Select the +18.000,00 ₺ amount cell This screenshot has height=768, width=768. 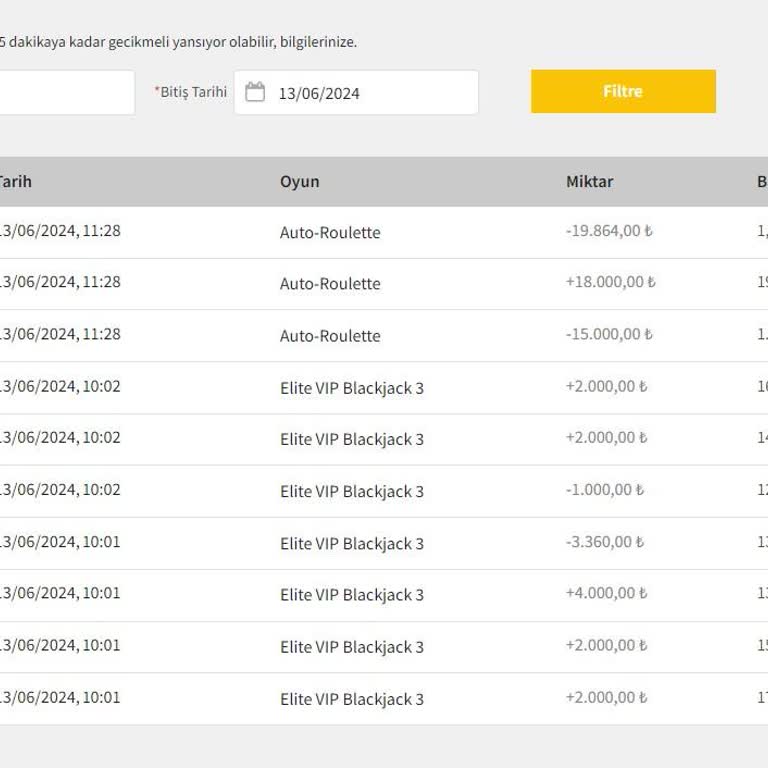610,283
